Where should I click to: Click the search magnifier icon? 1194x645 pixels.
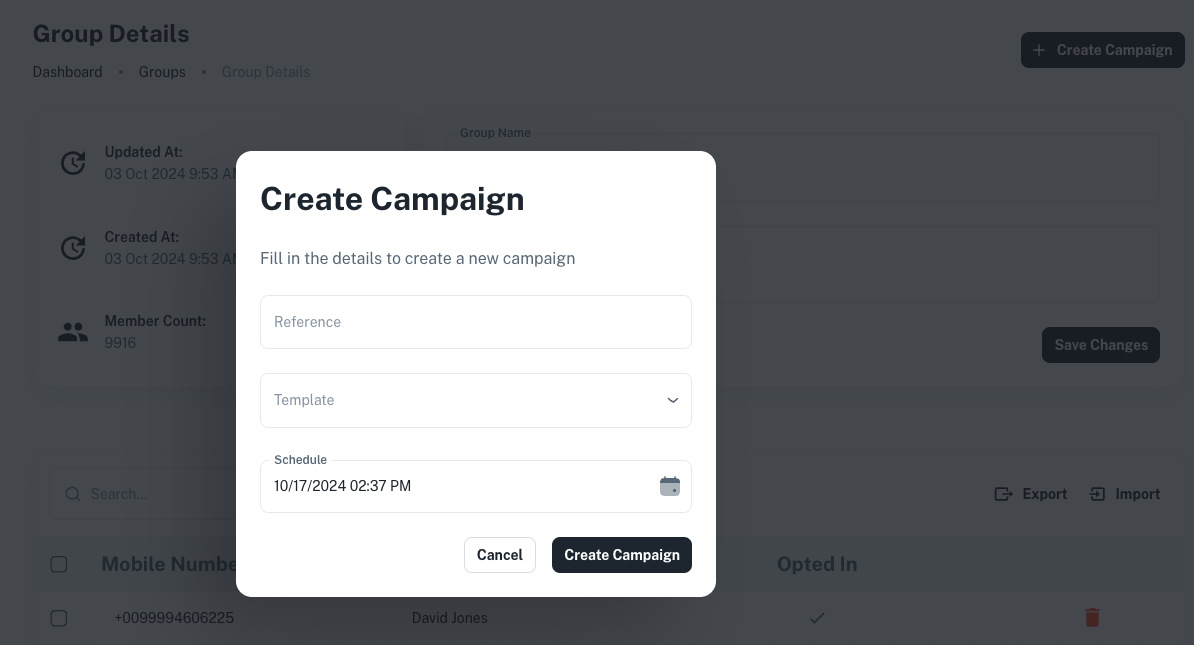click(x=73, y=494)
